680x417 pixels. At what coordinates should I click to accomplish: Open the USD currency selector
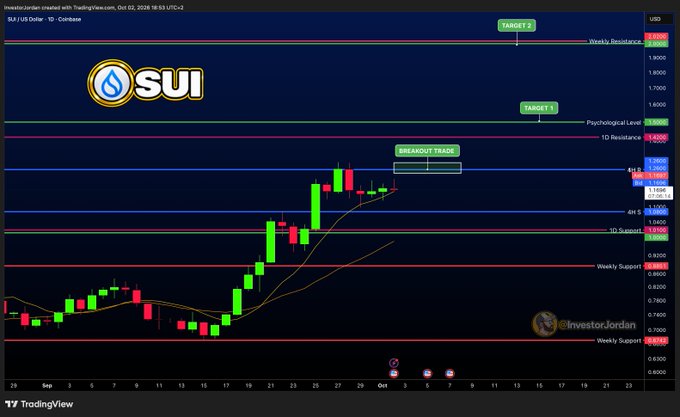click(x=655, y=19)
